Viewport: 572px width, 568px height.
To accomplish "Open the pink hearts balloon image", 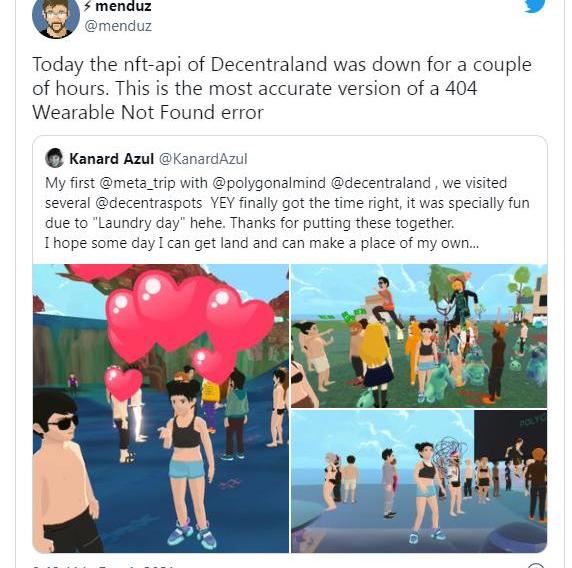I will click(161, 408).
